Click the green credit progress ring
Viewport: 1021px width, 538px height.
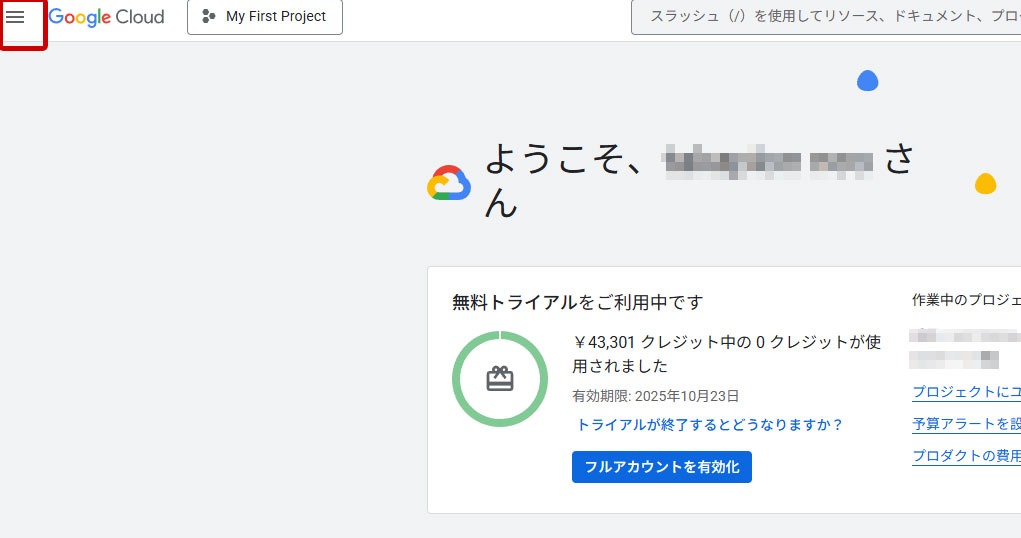click(500, 379)
